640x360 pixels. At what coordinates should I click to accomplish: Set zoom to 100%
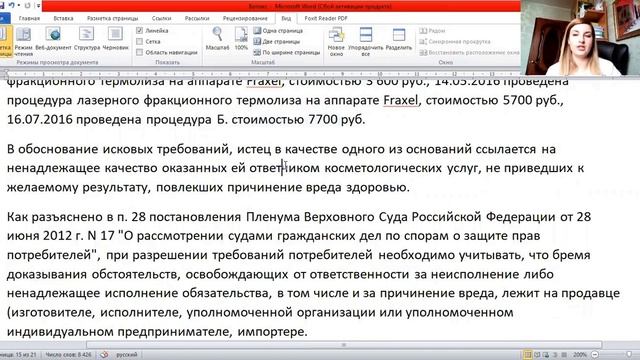pos(241,39)
